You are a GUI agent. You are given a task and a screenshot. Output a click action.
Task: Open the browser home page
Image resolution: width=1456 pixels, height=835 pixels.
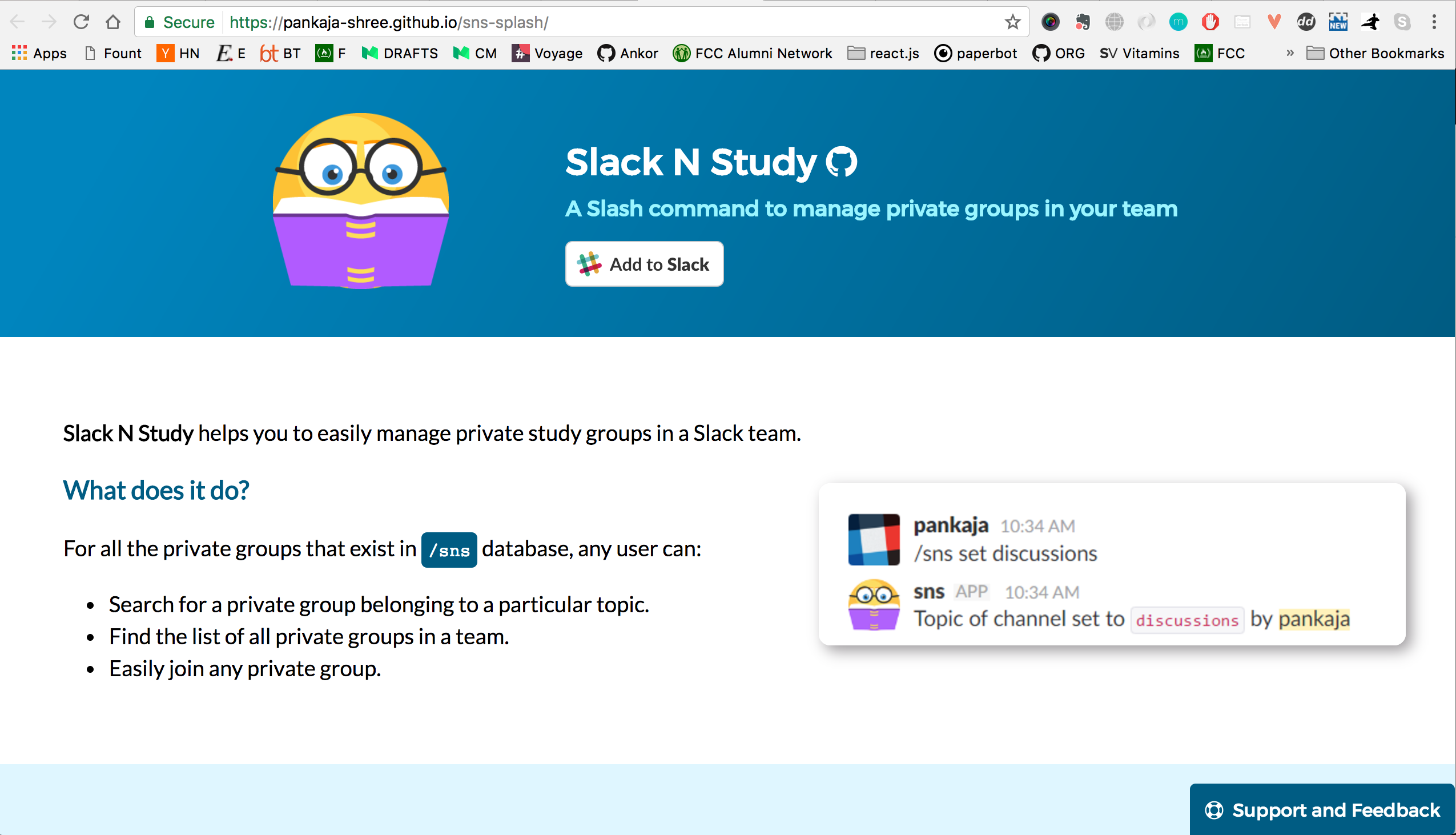click(114, 22)
